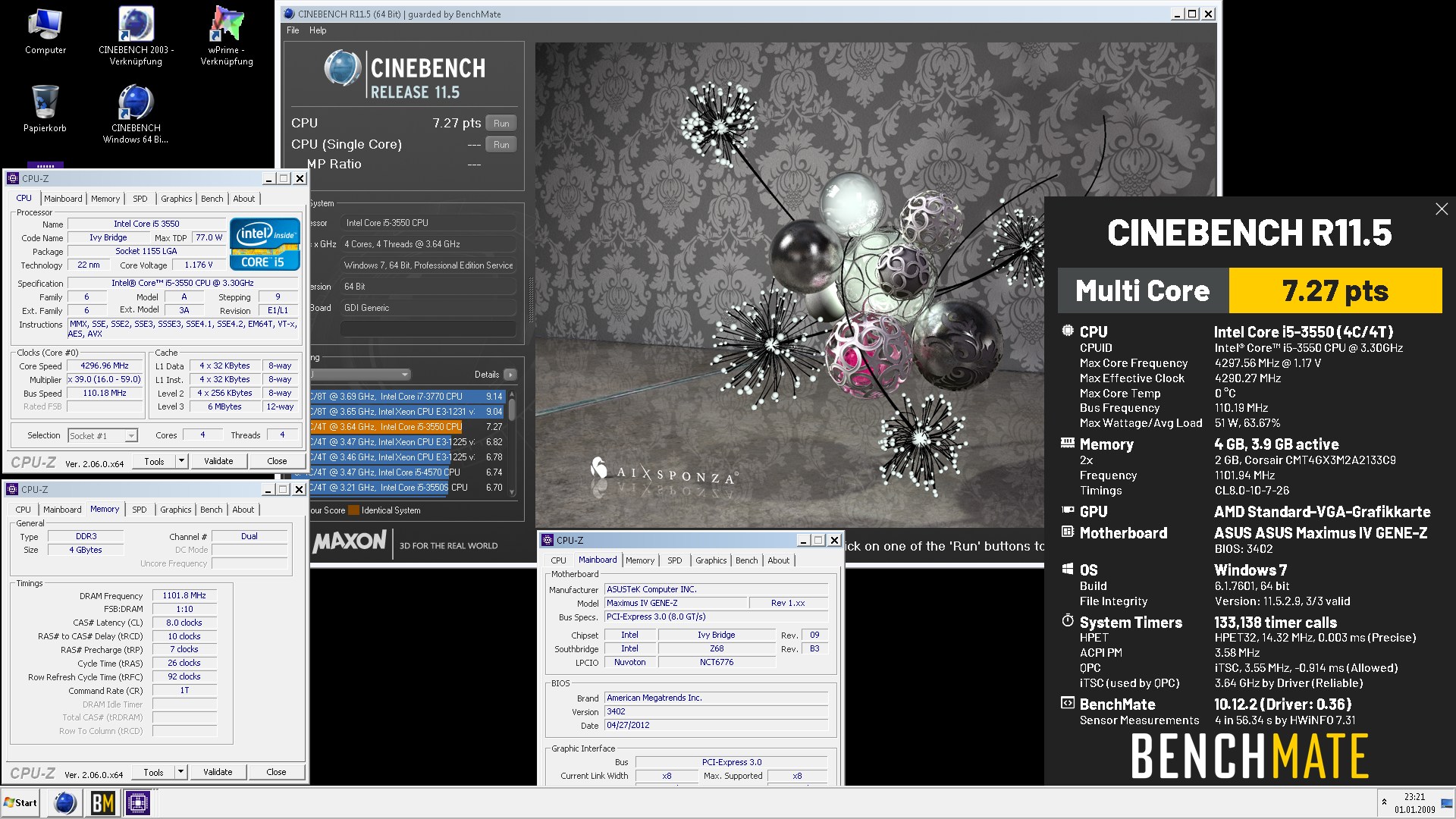Viewport: 1456px width, 819px height.
Task: Click the yellow 7.27 pts score banner
Action: (x=1335, y=290)
